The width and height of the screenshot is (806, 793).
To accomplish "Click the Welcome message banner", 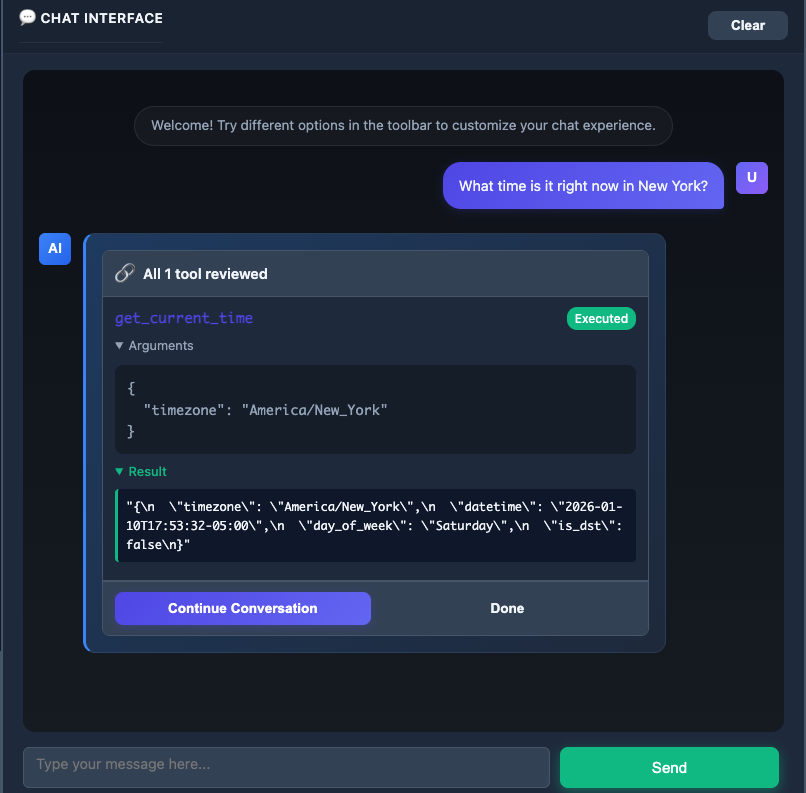I will 403,126.
